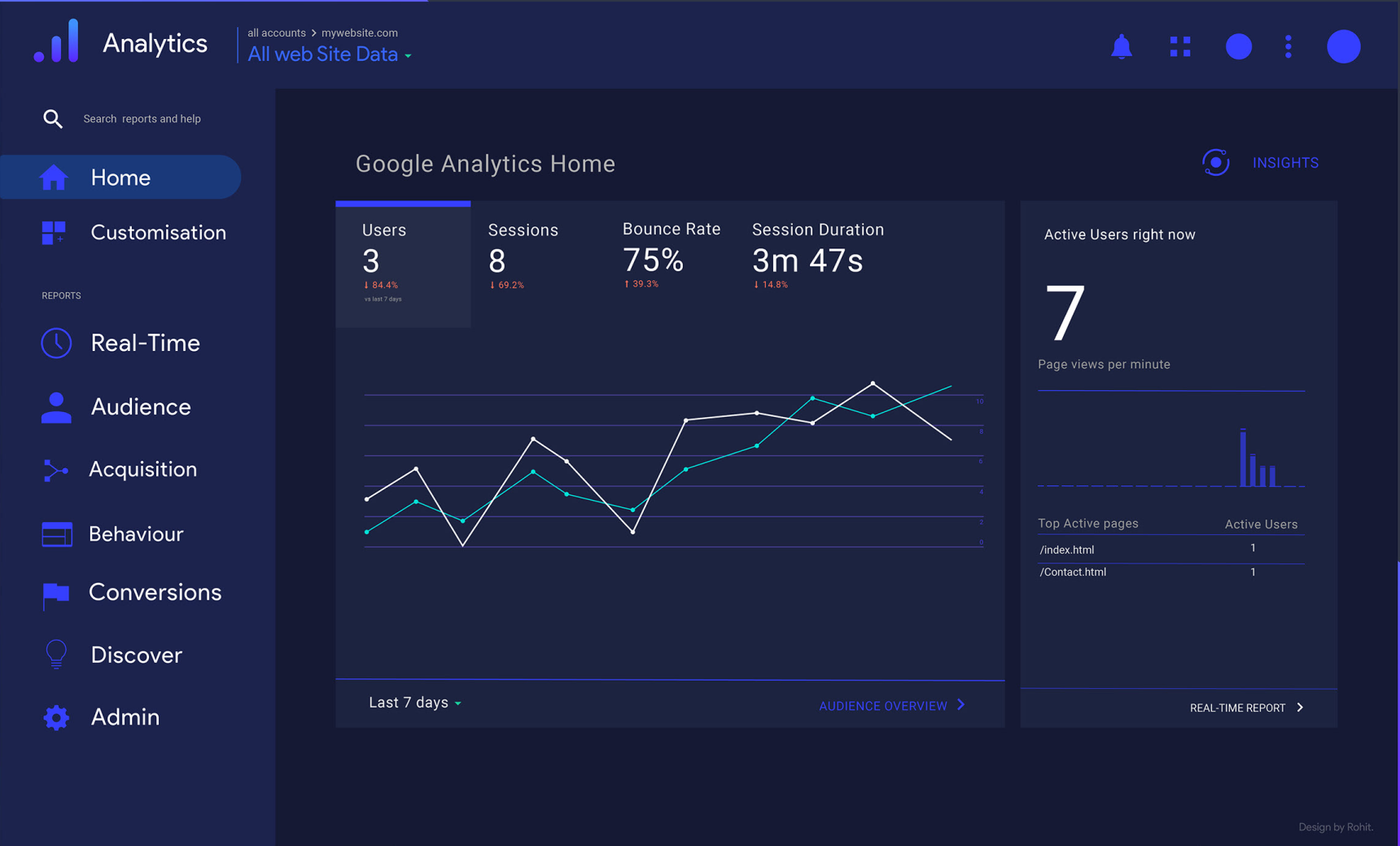
Task: Open the AUDIENCE OVERVIEW link
Action: 882,706
